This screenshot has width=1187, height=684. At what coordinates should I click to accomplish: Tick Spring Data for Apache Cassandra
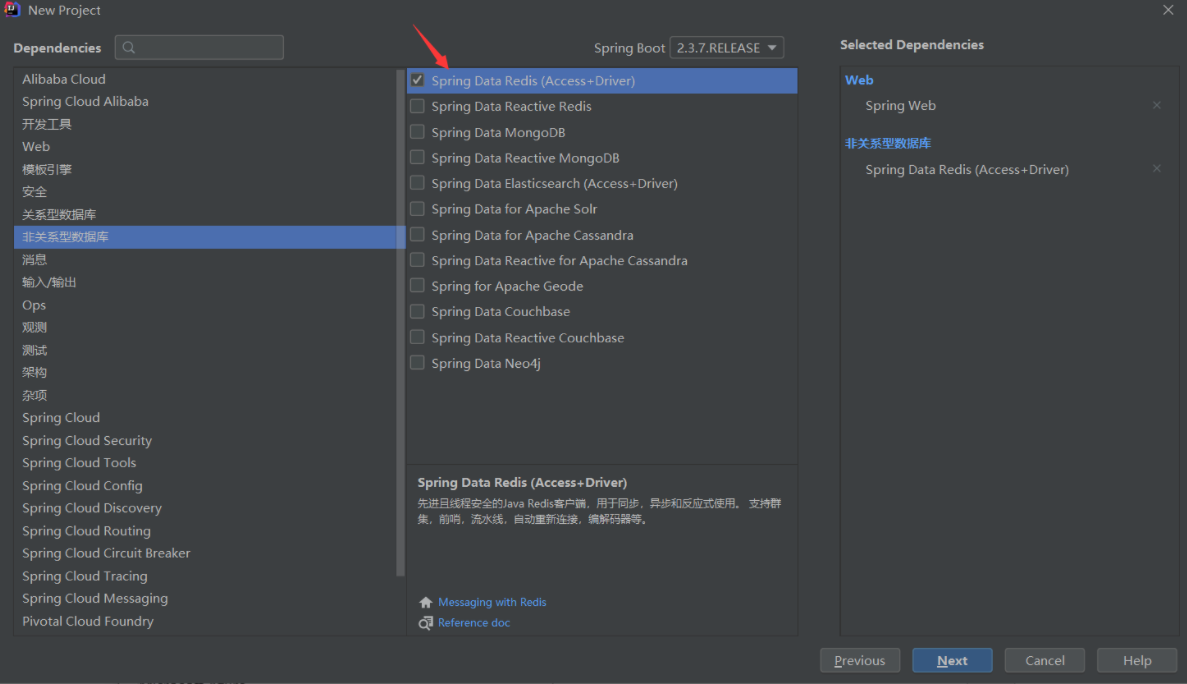(x=417, y=235)
